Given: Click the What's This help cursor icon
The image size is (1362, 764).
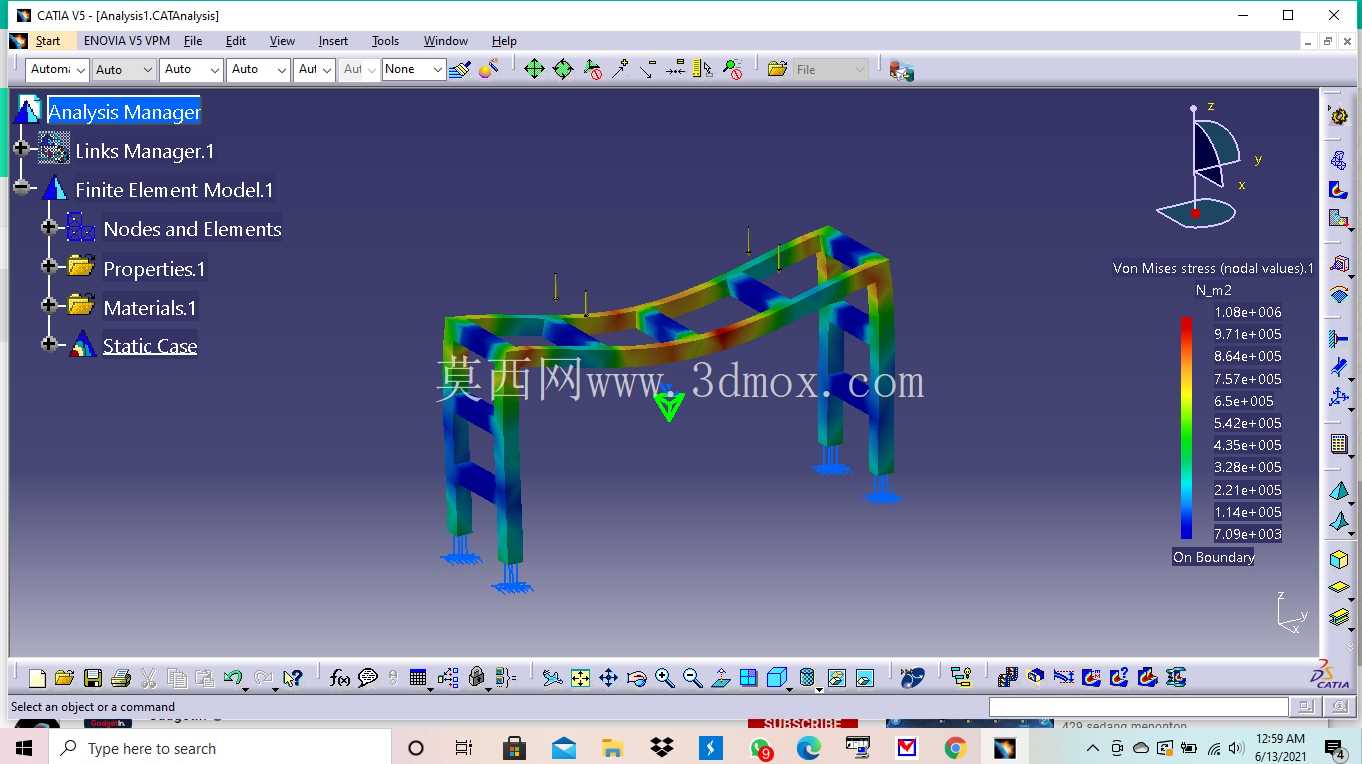Looking at the screenshot, I should click(292, 678).
